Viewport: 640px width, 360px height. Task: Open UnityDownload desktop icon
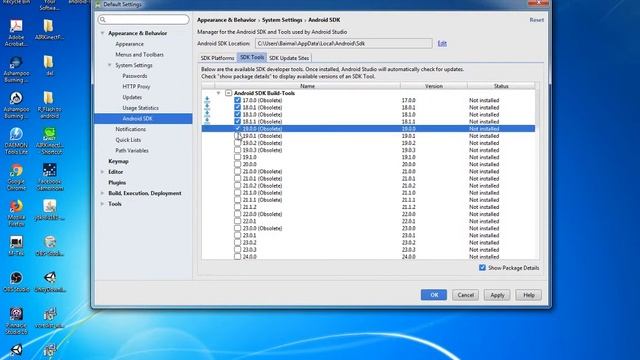(50, 282)
